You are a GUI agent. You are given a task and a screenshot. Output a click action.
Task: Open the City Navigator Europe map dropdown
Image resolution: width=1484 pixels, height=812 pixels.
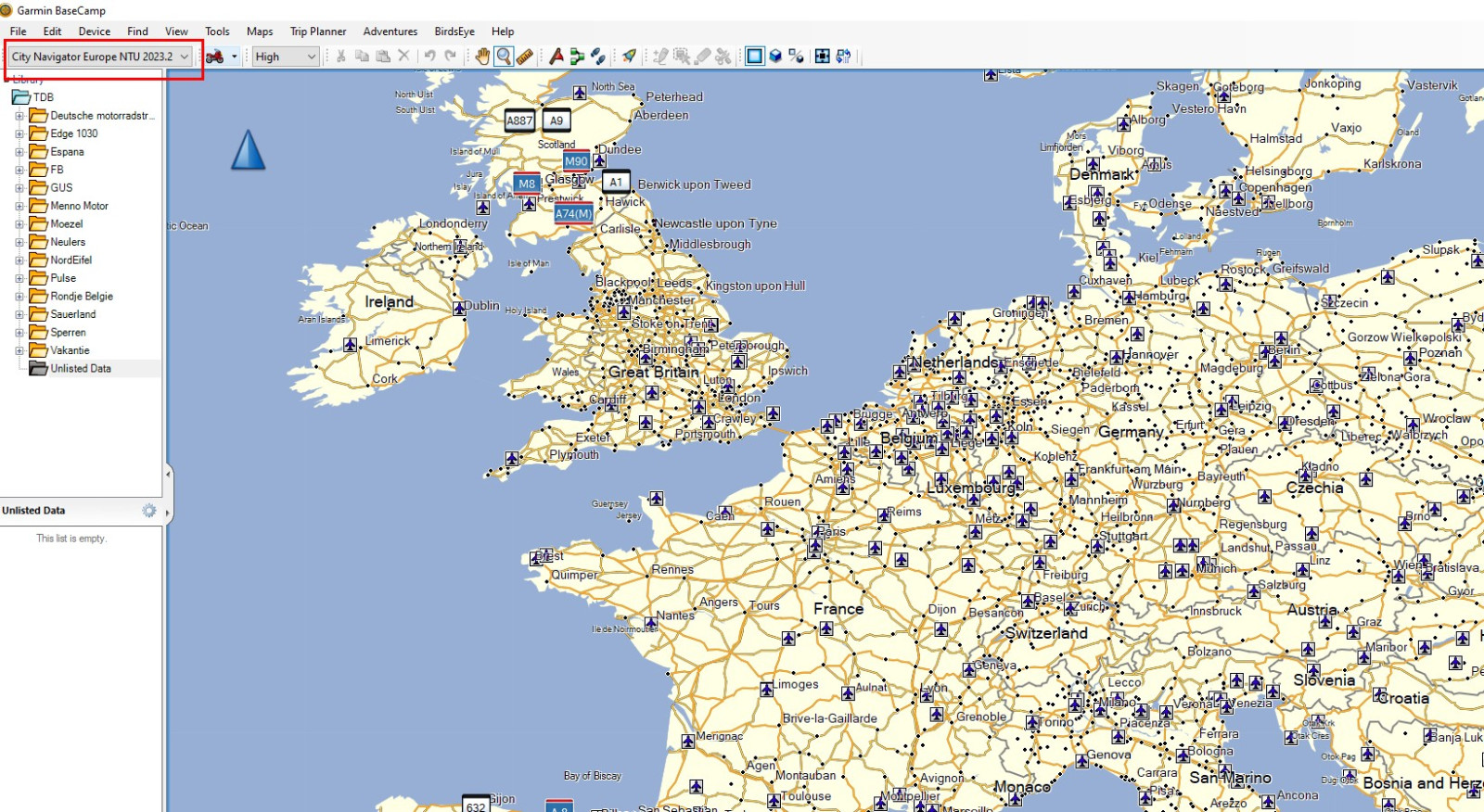pyautogui.click(x=100, y=57)
